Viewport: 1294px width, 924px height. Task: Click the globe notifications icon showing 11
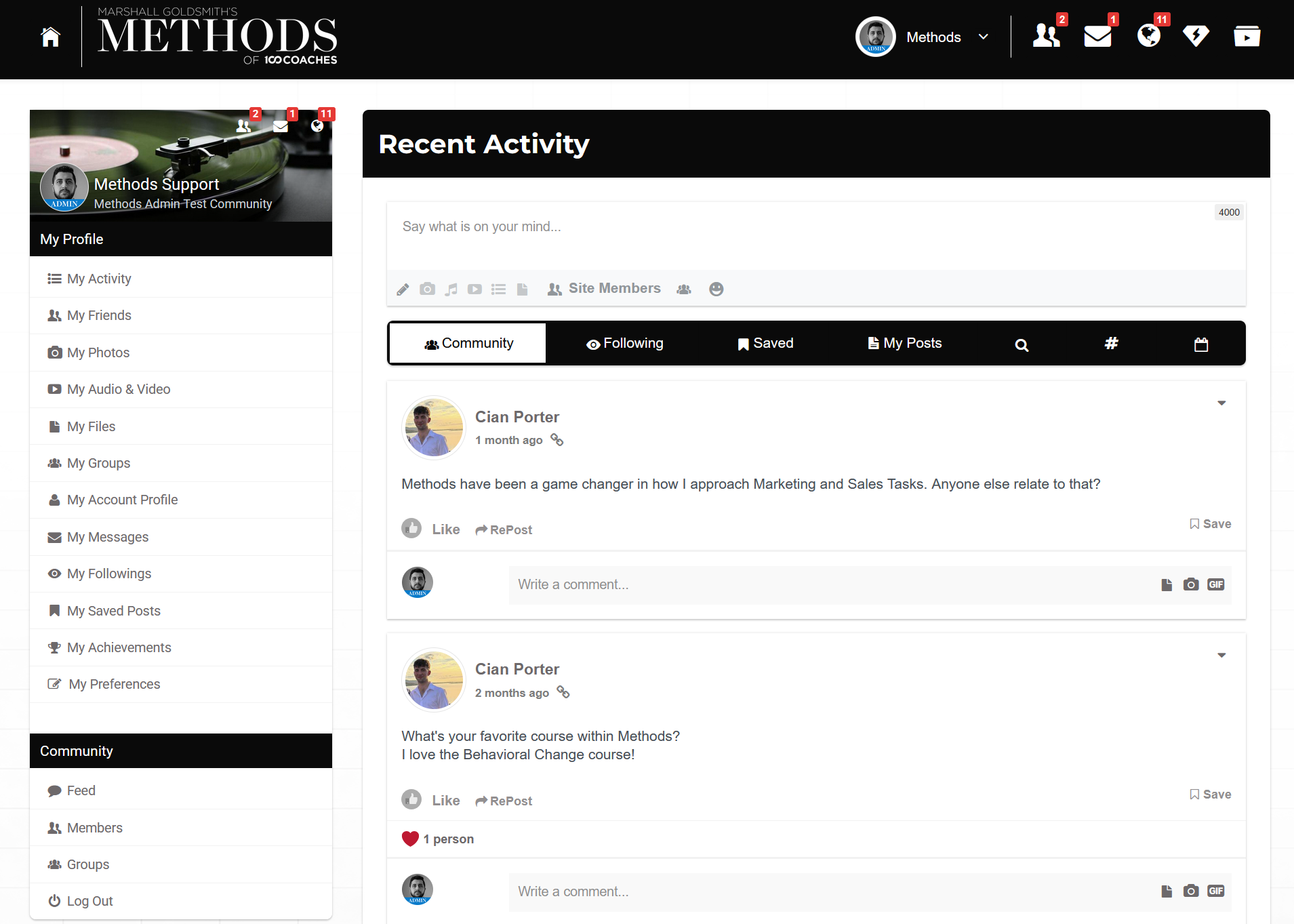pyautogui.click(x=1148, y=37)
